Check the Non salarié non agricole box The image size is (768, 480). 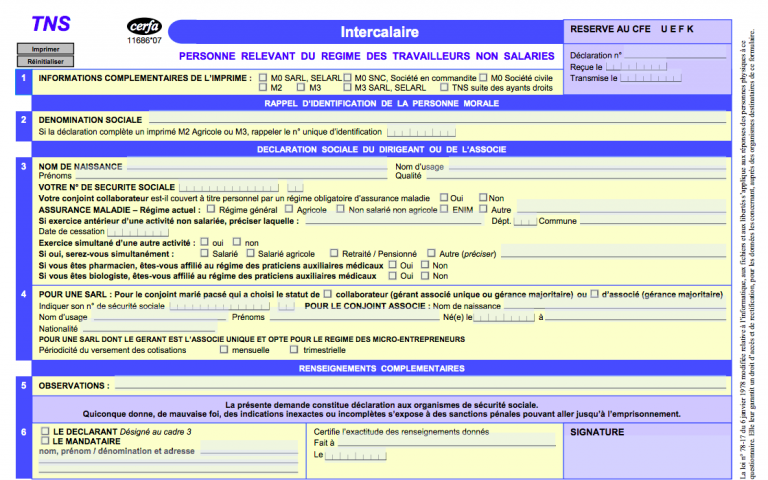339,209
